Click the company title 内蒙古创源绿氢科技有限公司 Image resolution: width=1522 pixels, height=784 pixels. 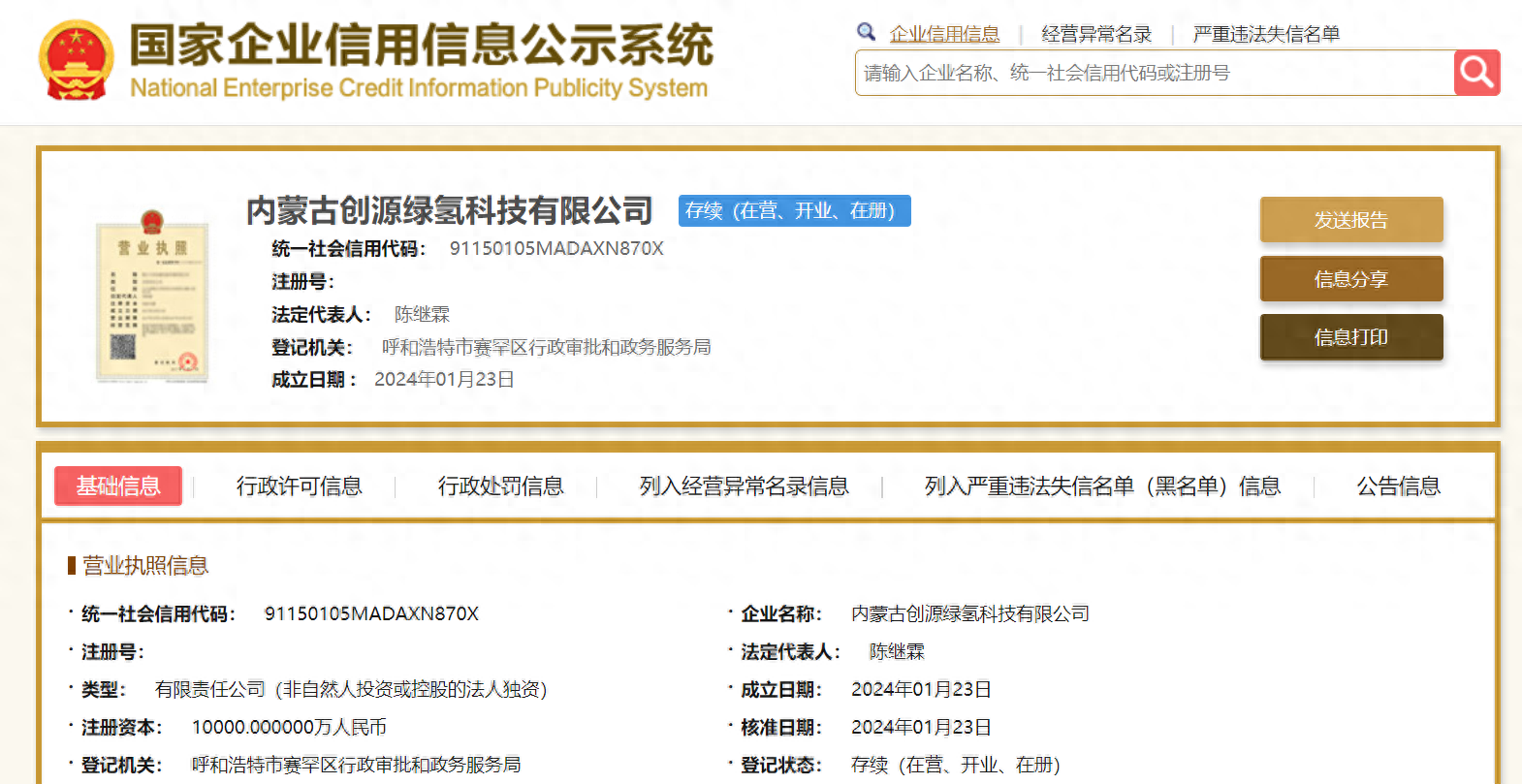pyautogui.click(x=450, y=210)
